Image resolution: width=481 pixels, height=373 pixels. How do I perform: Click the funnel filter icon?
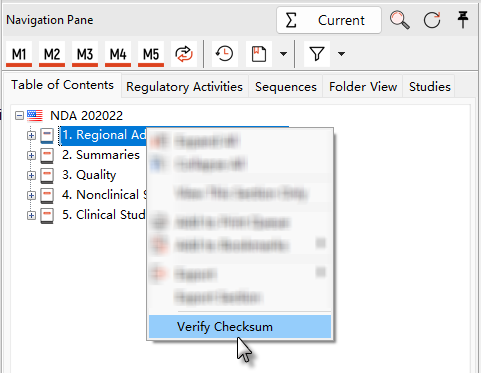[317, 54]
